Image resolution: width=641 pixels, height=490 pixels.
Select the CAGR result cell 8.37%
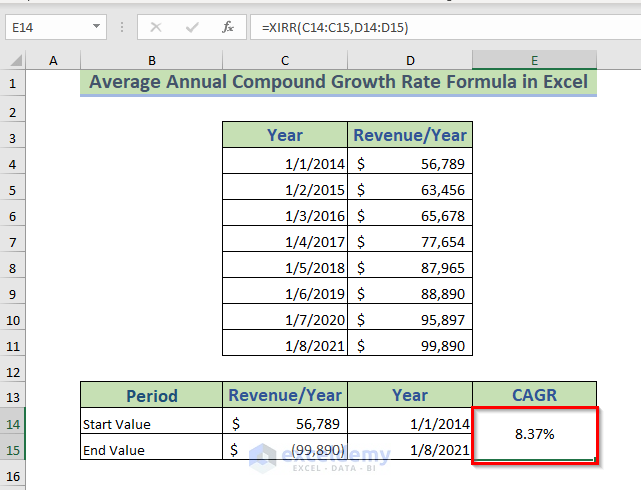pyautogui.click(x=534, y=434)
